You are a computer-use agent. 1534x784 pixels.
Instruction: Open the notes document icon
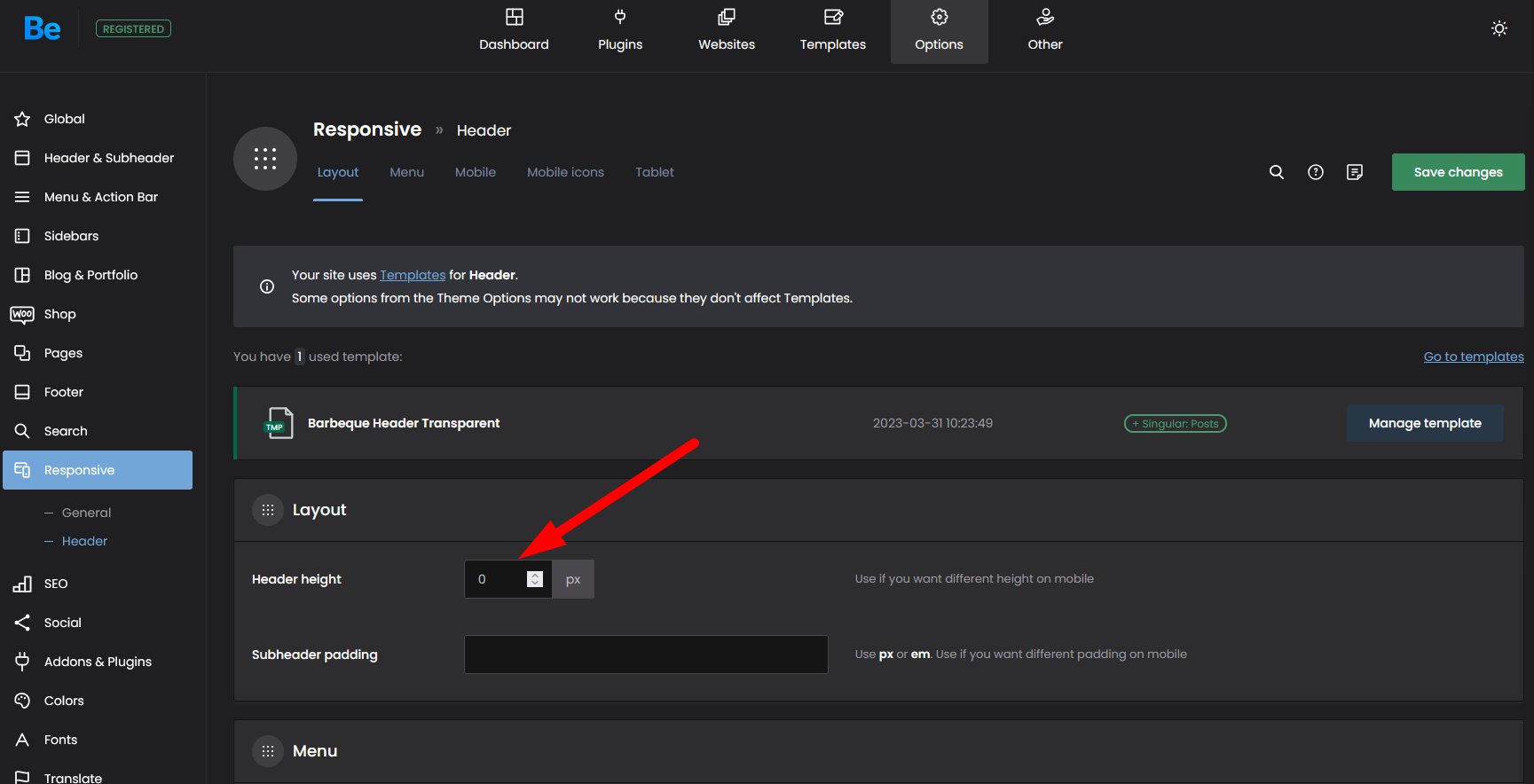pyautogui.click(x=1355, y=172)
